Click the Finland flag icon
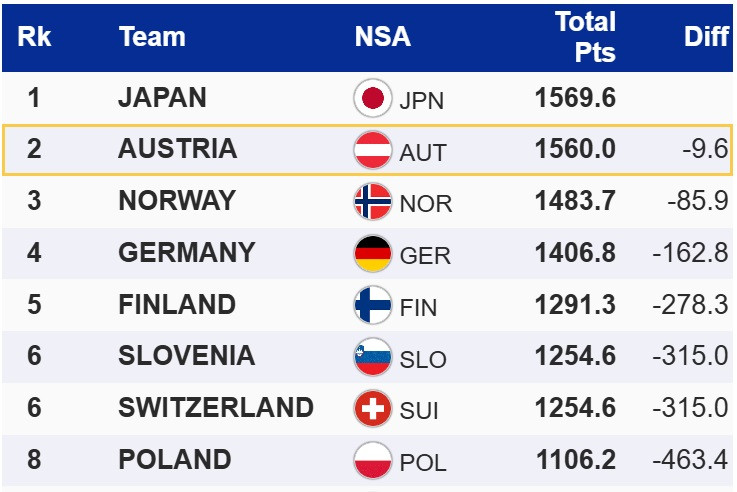Viewport: 737px width, 492px height. [373, 306]
